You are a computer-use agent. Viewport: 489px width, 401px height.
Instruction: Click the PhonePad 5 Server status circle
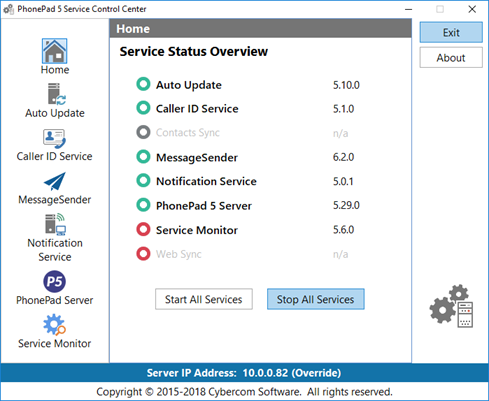(x=143, y=205)
